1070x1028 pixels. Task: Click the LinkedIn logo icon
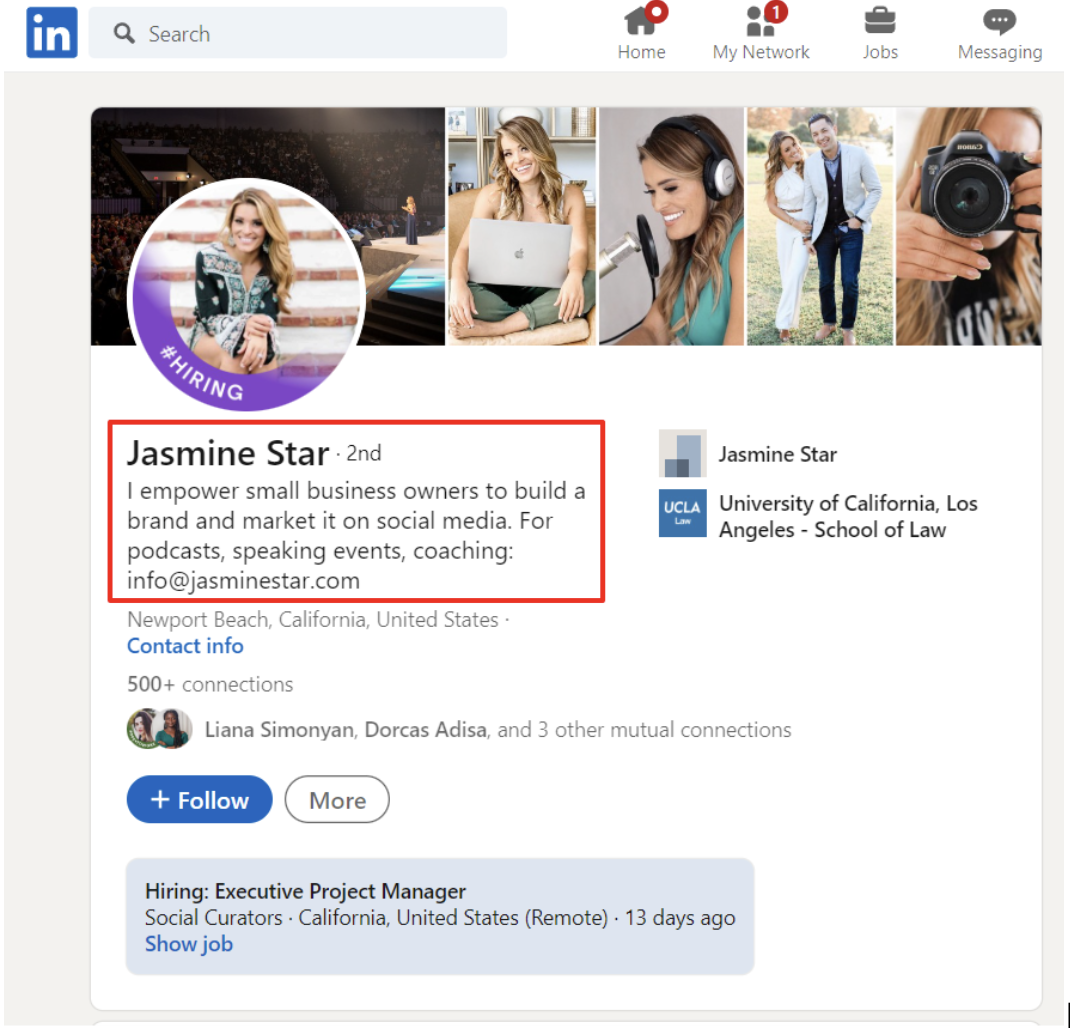(x=52, y=32)
